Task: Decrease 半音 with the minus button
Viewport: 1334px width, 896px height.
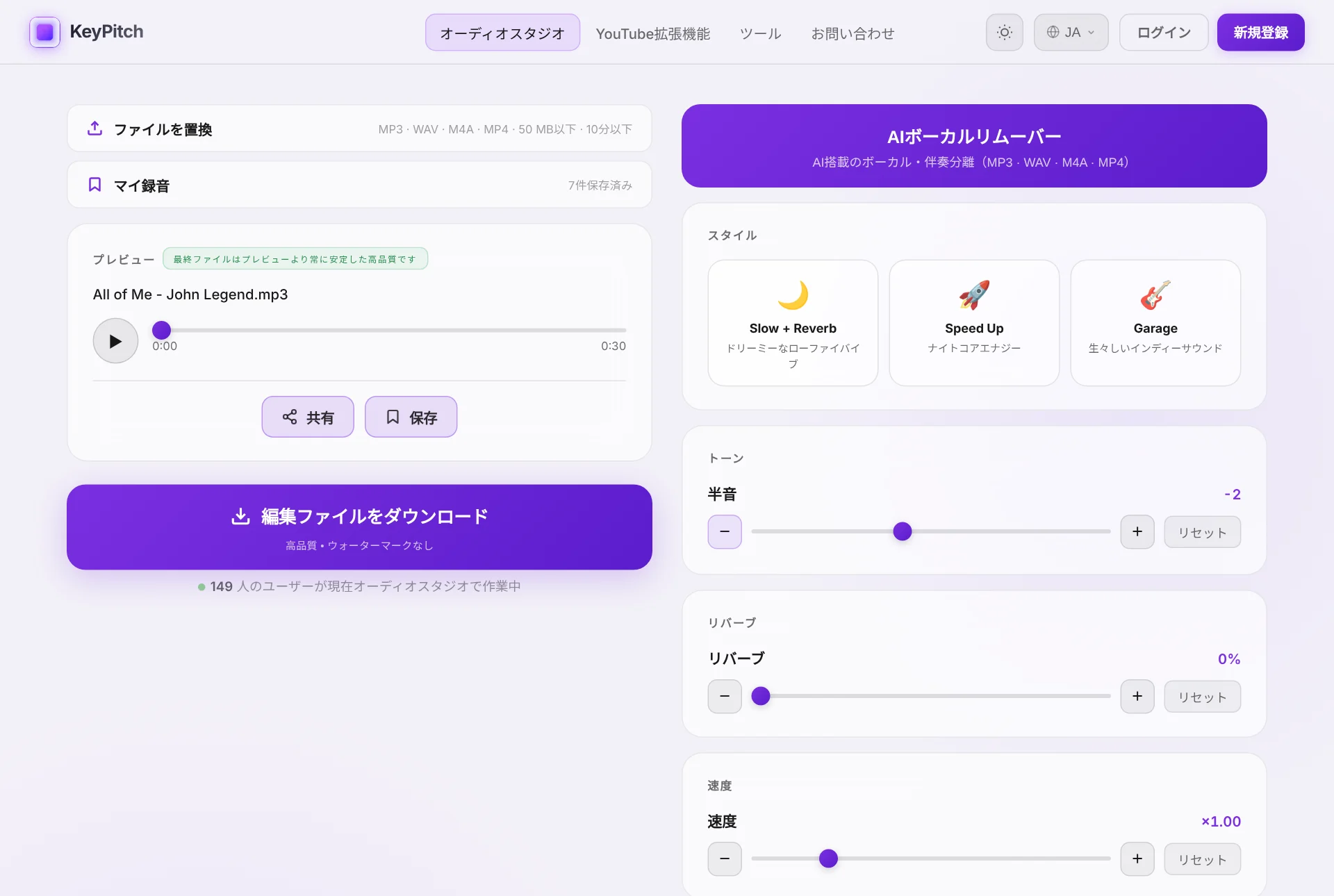Action: click(725, 532)
